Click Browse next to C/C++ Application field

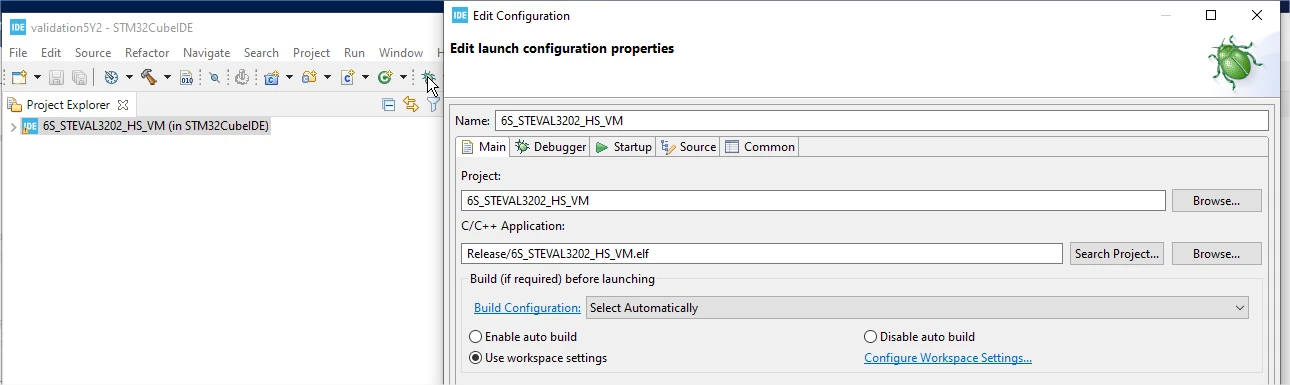point(1216,253)
